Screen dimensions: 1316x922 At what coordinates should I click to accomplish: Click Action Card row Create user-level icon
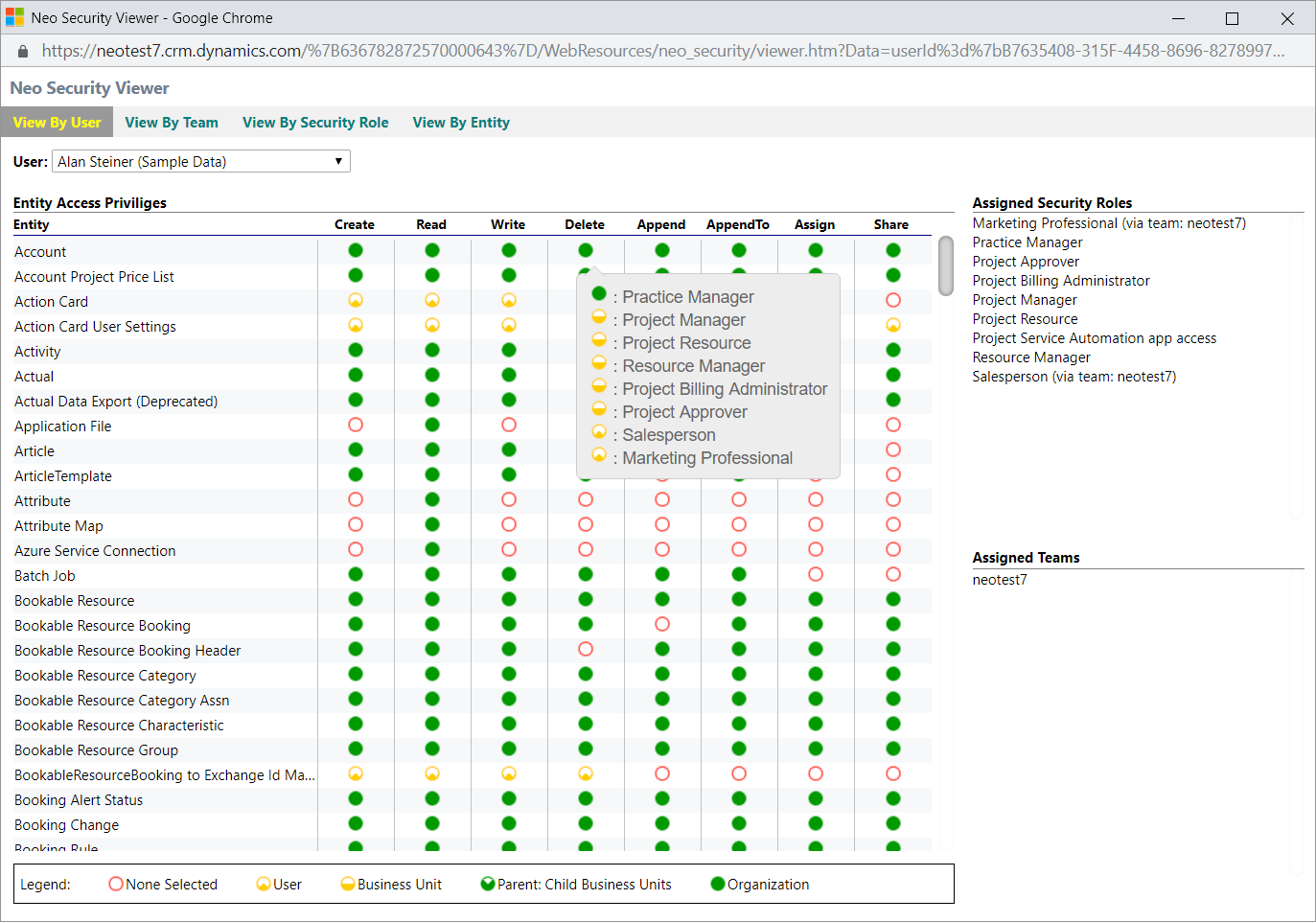pos(356,300)
